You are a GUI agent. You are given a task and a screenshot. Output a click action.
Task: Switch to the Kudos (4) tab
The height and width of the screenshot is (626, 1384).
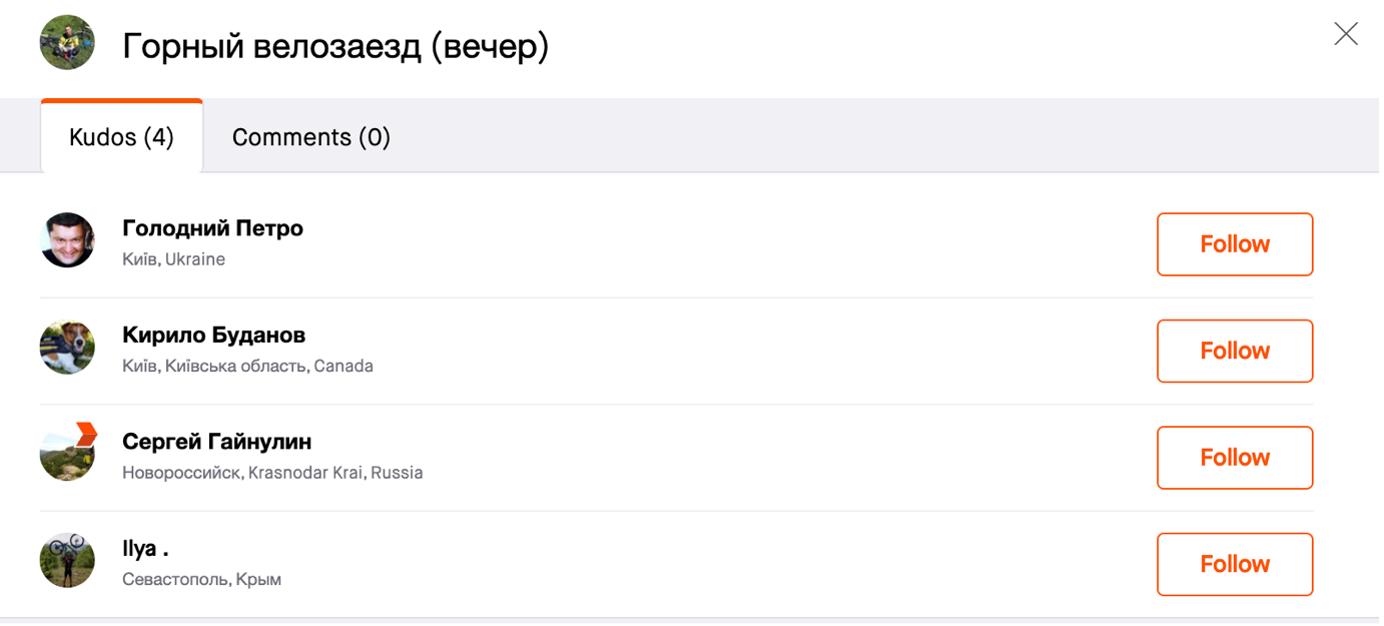121,137
